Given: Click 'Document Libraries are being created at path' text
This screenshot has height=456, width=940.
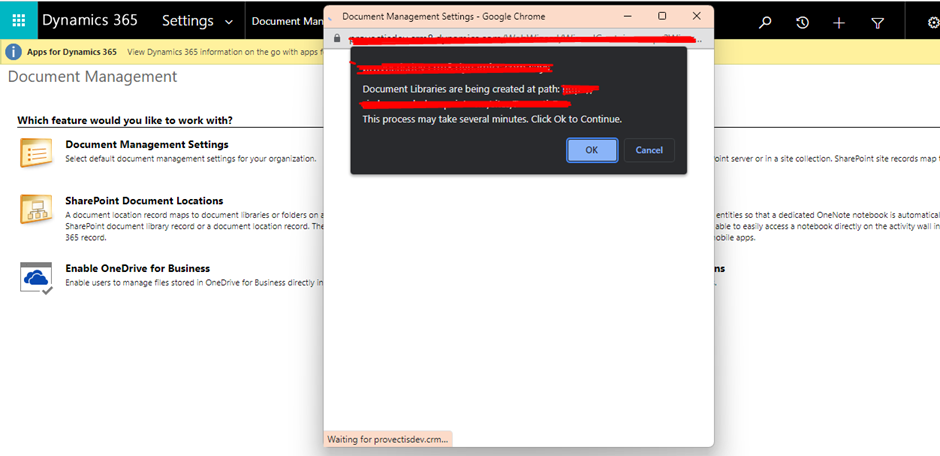Looking at the screenshot, I should (461, 89).
